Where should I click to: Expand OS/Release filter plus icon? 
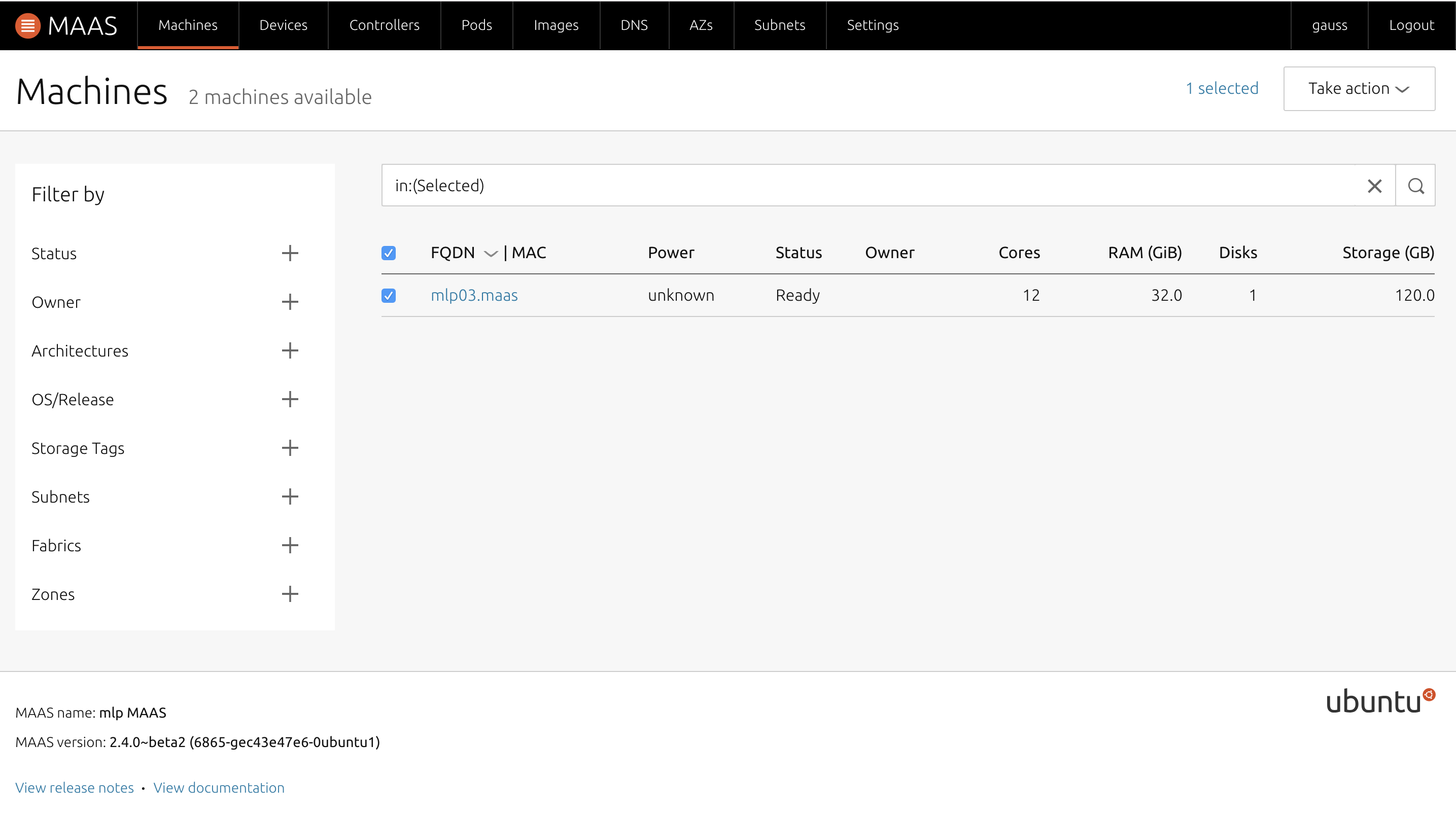290,399
